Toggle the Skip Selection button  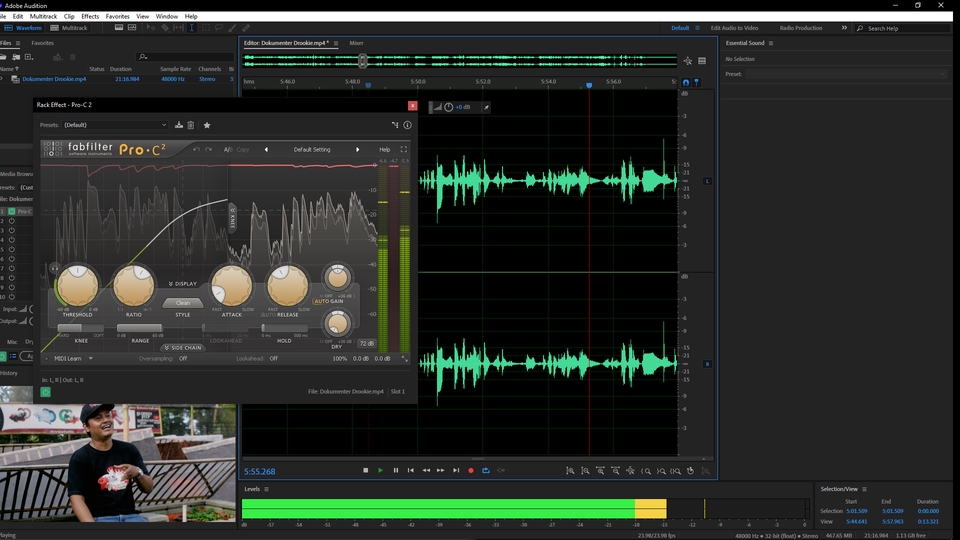pyautogui.click(x=501, y=470)
